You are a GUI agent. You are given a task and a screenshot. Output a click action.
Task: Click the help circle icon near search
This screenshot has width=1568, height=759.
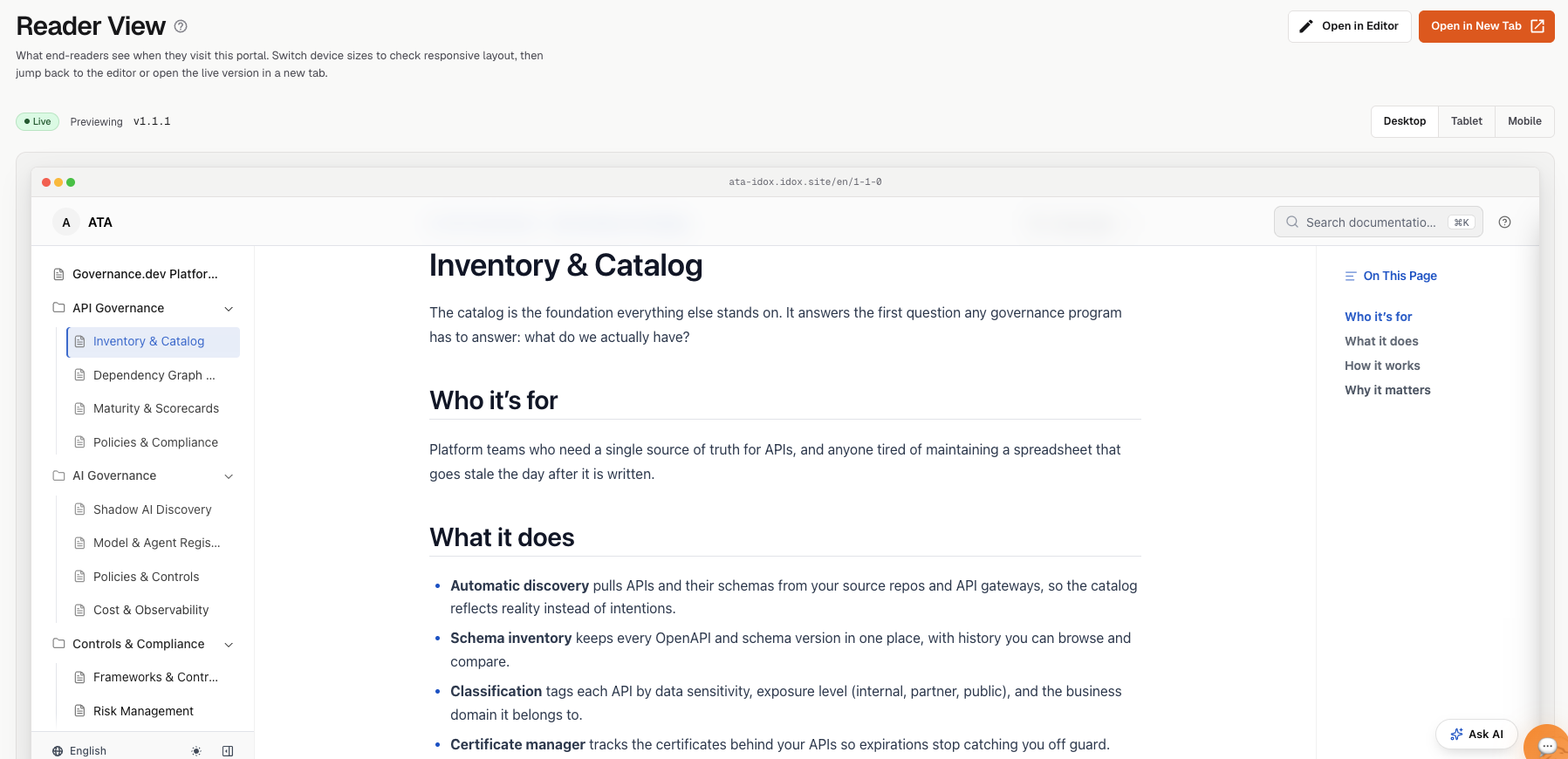click(1504, 222)
